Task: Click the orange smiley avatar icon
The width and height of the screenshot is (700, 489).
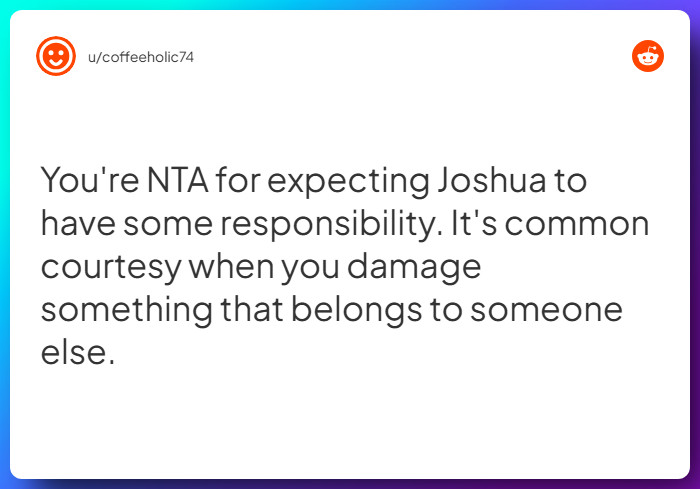Action: pos(56,57)
